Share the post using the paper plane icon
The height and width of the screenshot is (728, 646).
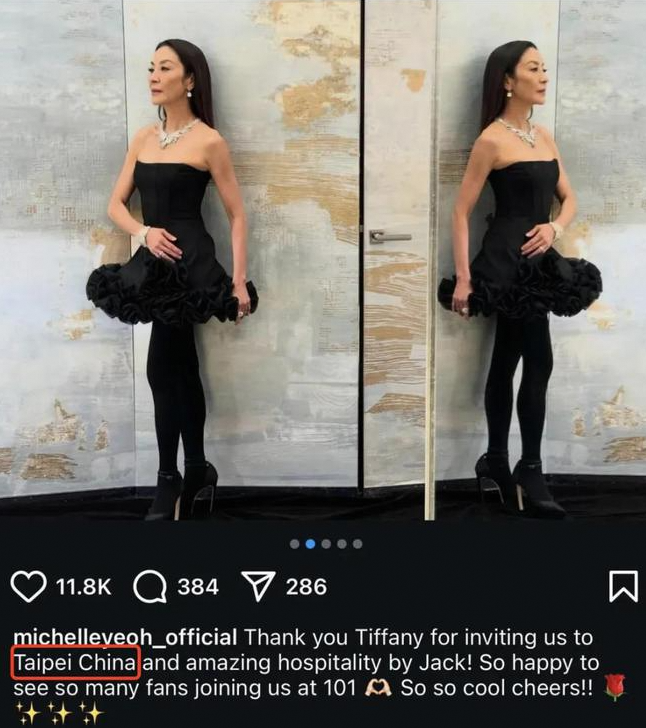258,586
